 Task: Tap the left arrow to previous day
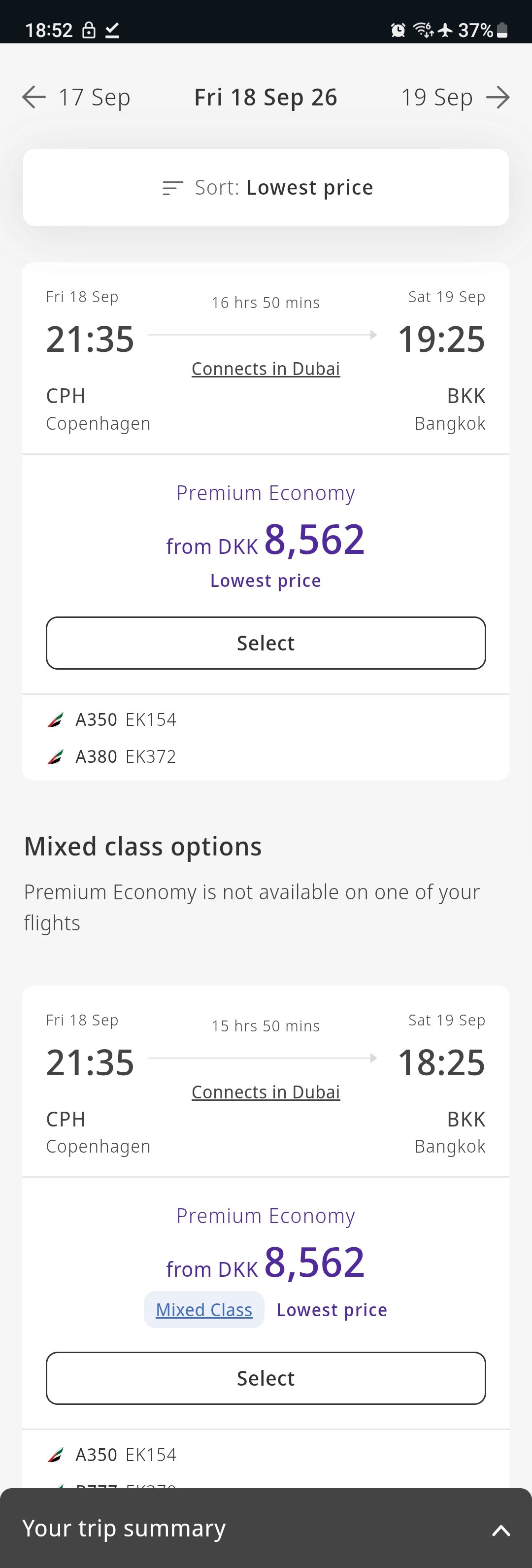point(34,97)
